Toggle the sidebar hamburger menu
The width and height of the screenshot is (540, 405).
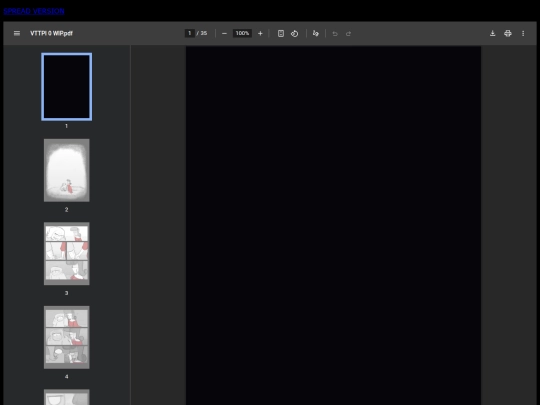17,33
